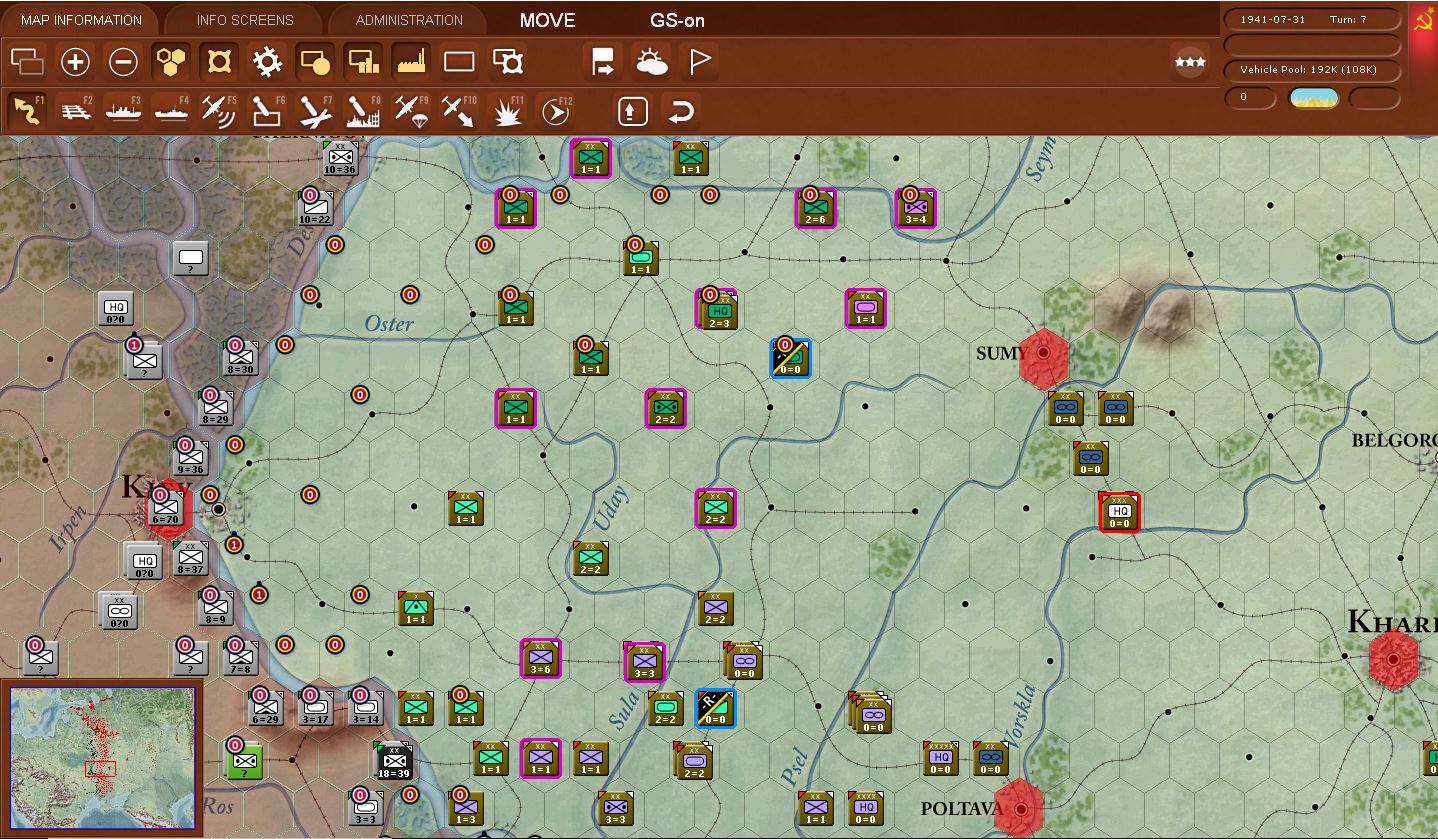The width and height of the screenshot is (1438, 839).
Task: Click the outlined pennant flag icon
Action: tap(700, 62)
